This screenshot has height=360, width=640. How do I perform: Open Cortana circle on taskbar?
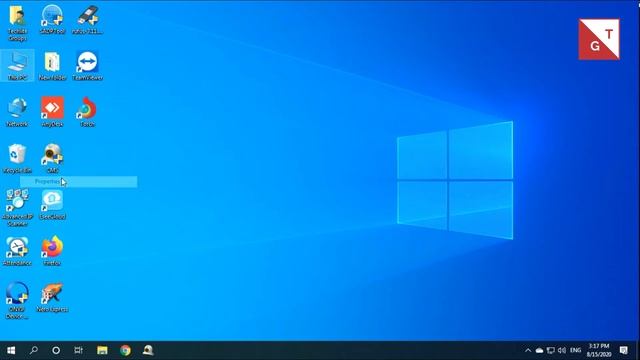pos(56,350)
